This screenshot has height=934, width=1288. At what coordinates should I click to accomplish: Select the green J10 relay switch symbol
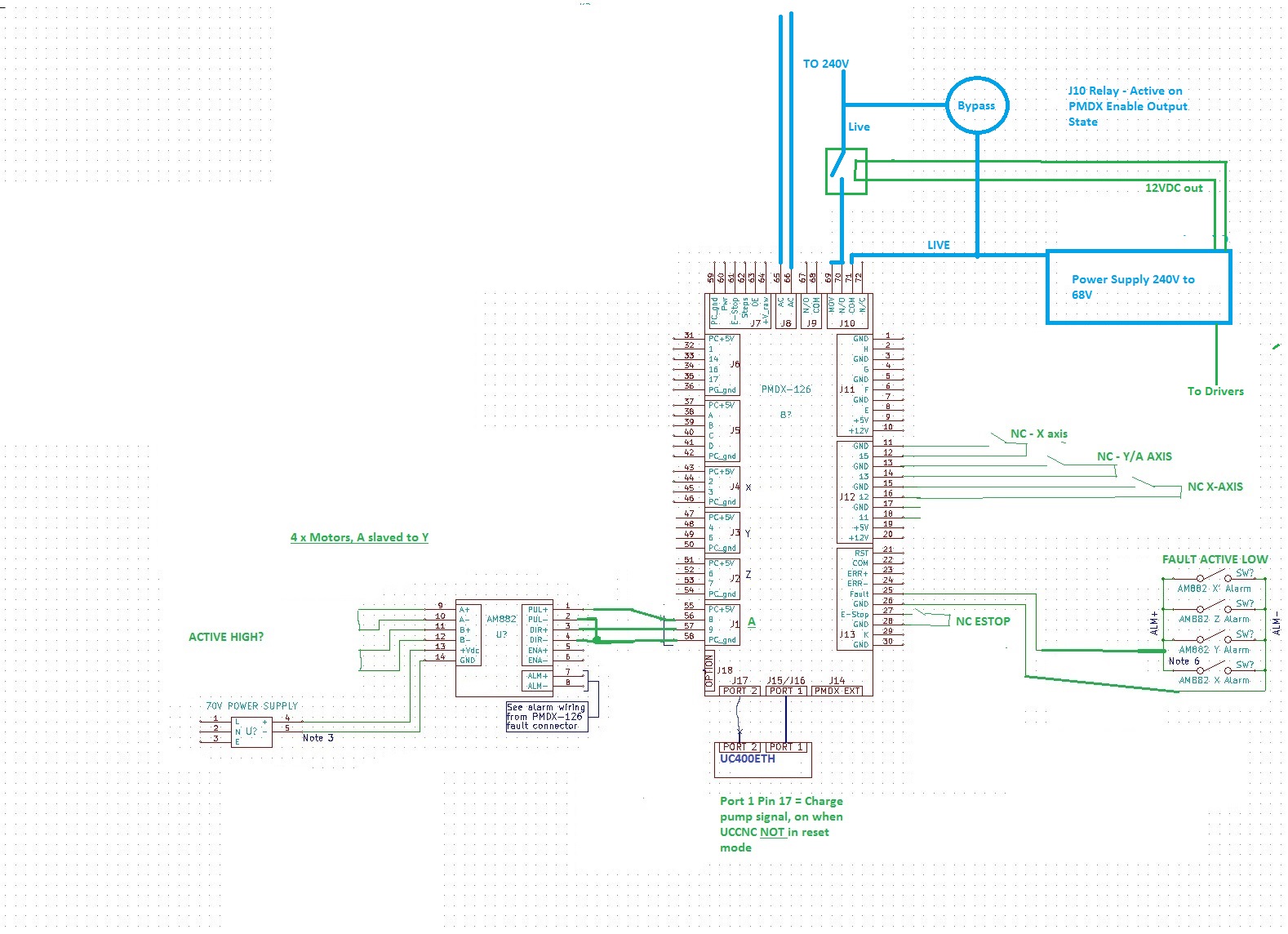(846, 171)
